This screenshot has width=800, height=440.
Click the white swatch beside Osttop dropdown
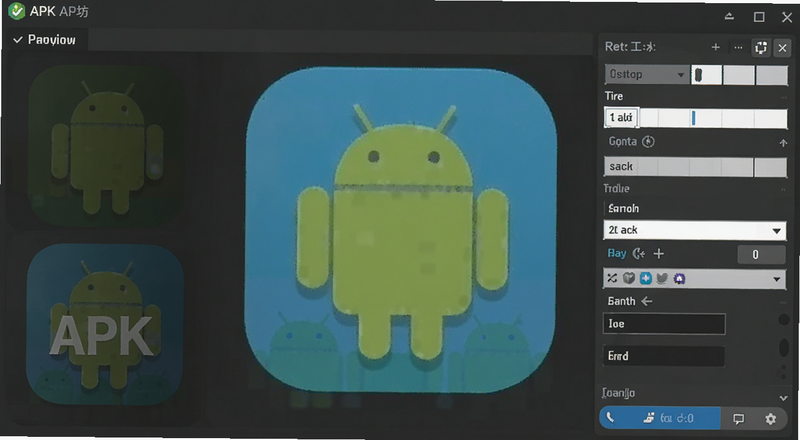(x=707, y=75)
